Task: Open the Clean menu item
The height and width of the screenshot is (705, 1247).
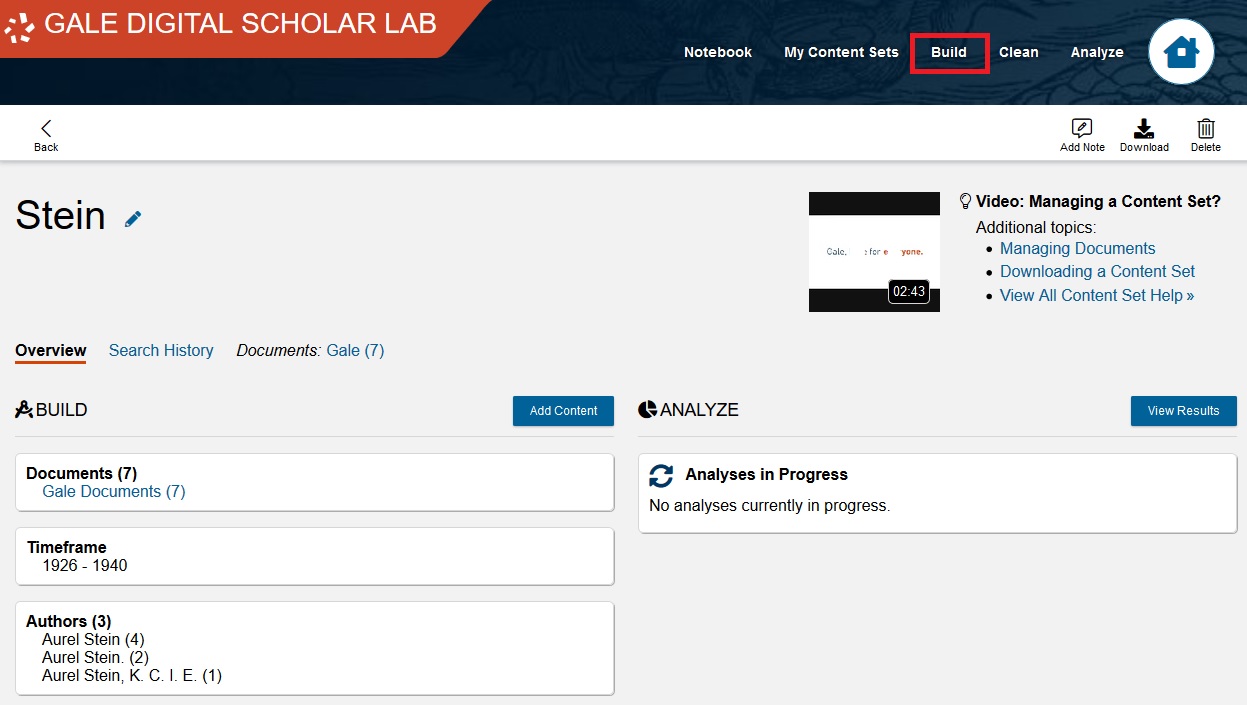Action: 1018,52
